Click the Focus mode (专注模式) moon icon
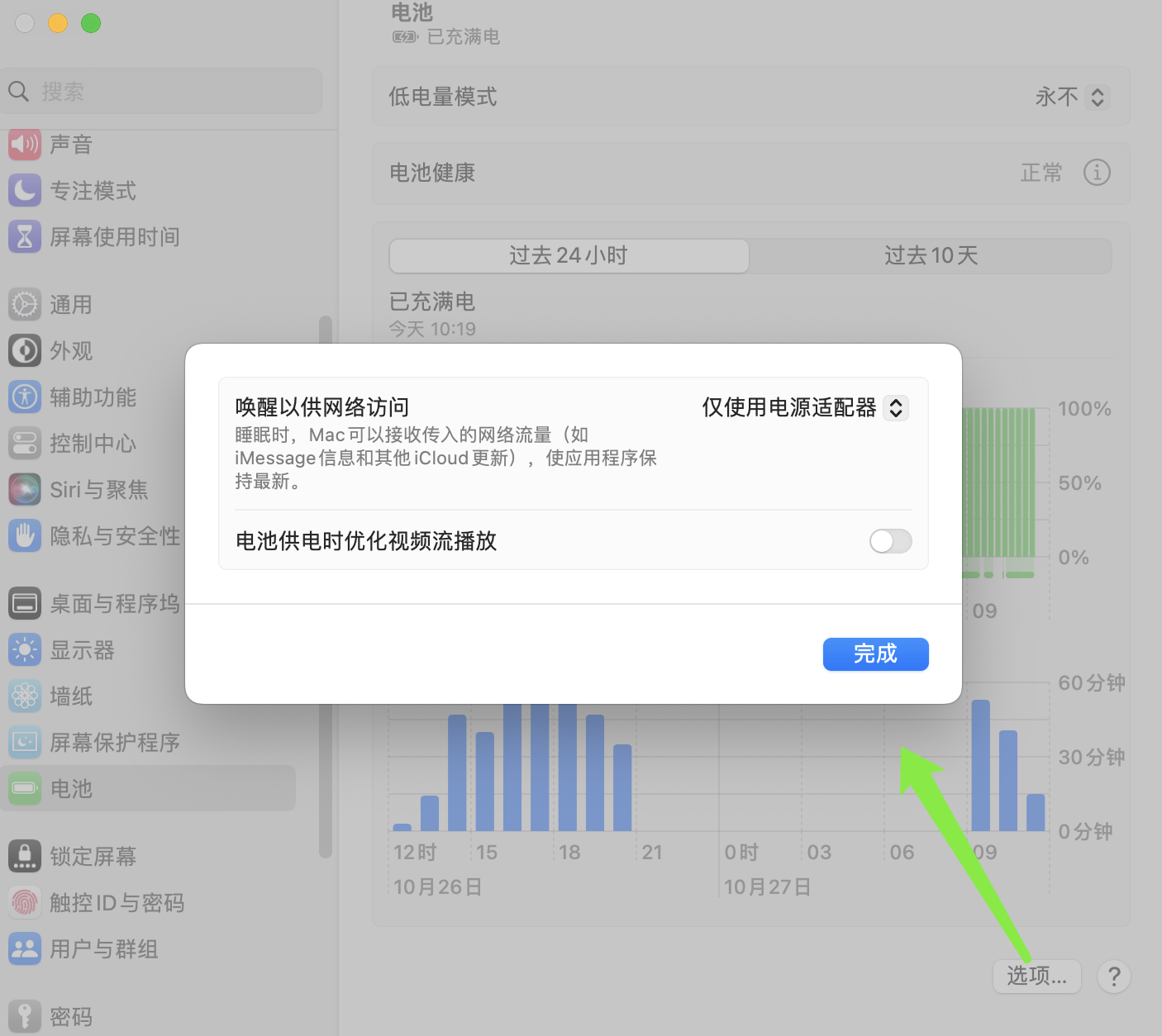Image resolution: width=1162 pixels, height=1036 pixels. coord(25,191)
